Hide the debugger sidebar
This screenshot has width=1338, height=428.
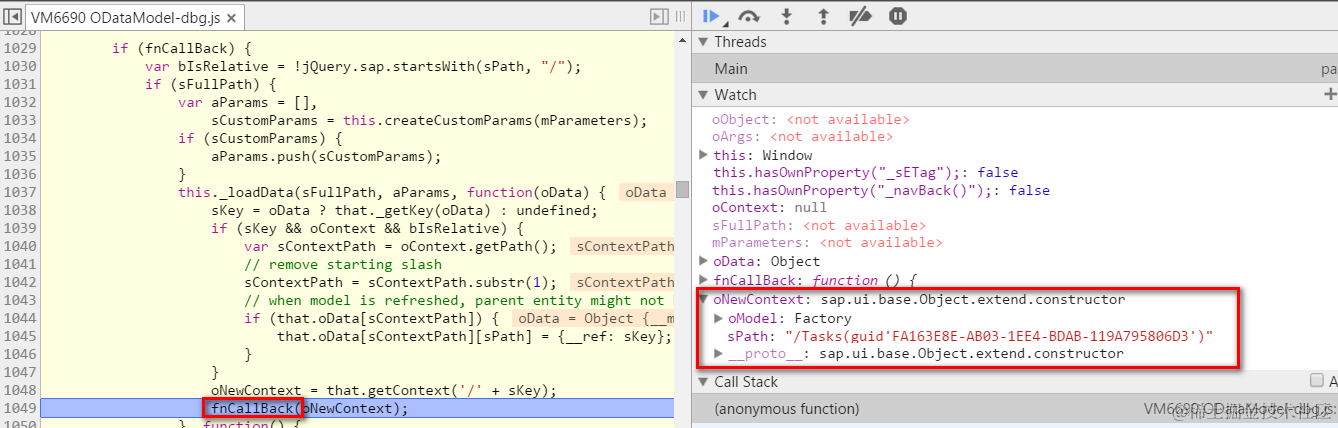[657, 17]
